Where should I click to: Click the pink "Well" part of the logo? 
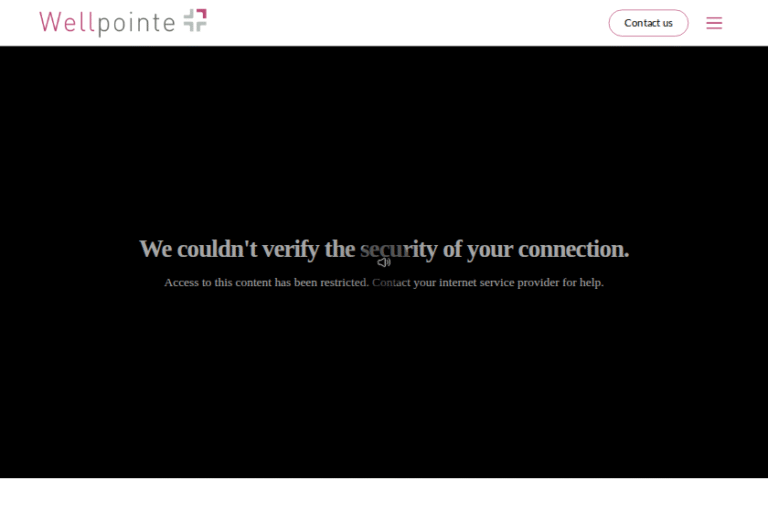click(67, 22)
